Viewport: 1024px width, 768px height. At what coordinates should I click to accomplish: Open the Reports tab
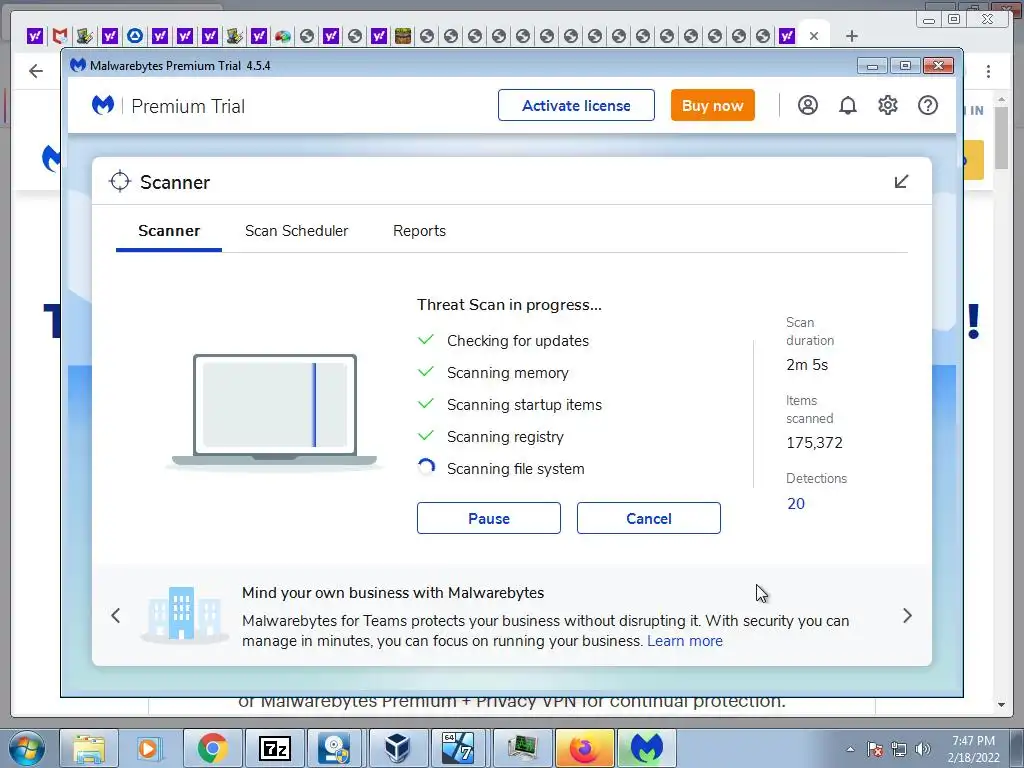coord(419,231)
